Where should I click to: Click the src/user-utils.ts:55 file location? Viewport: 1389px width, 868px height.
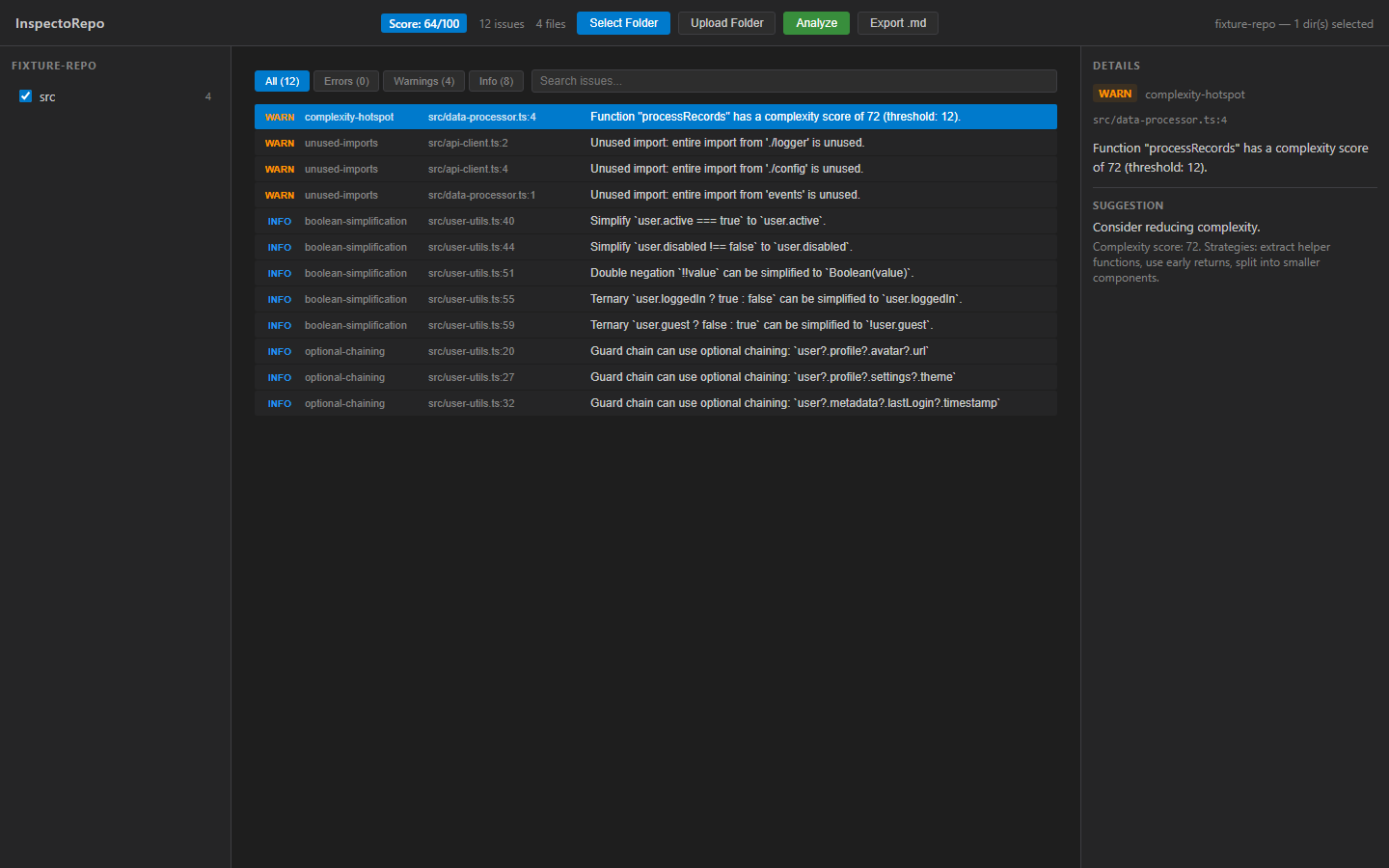[472, 299]
